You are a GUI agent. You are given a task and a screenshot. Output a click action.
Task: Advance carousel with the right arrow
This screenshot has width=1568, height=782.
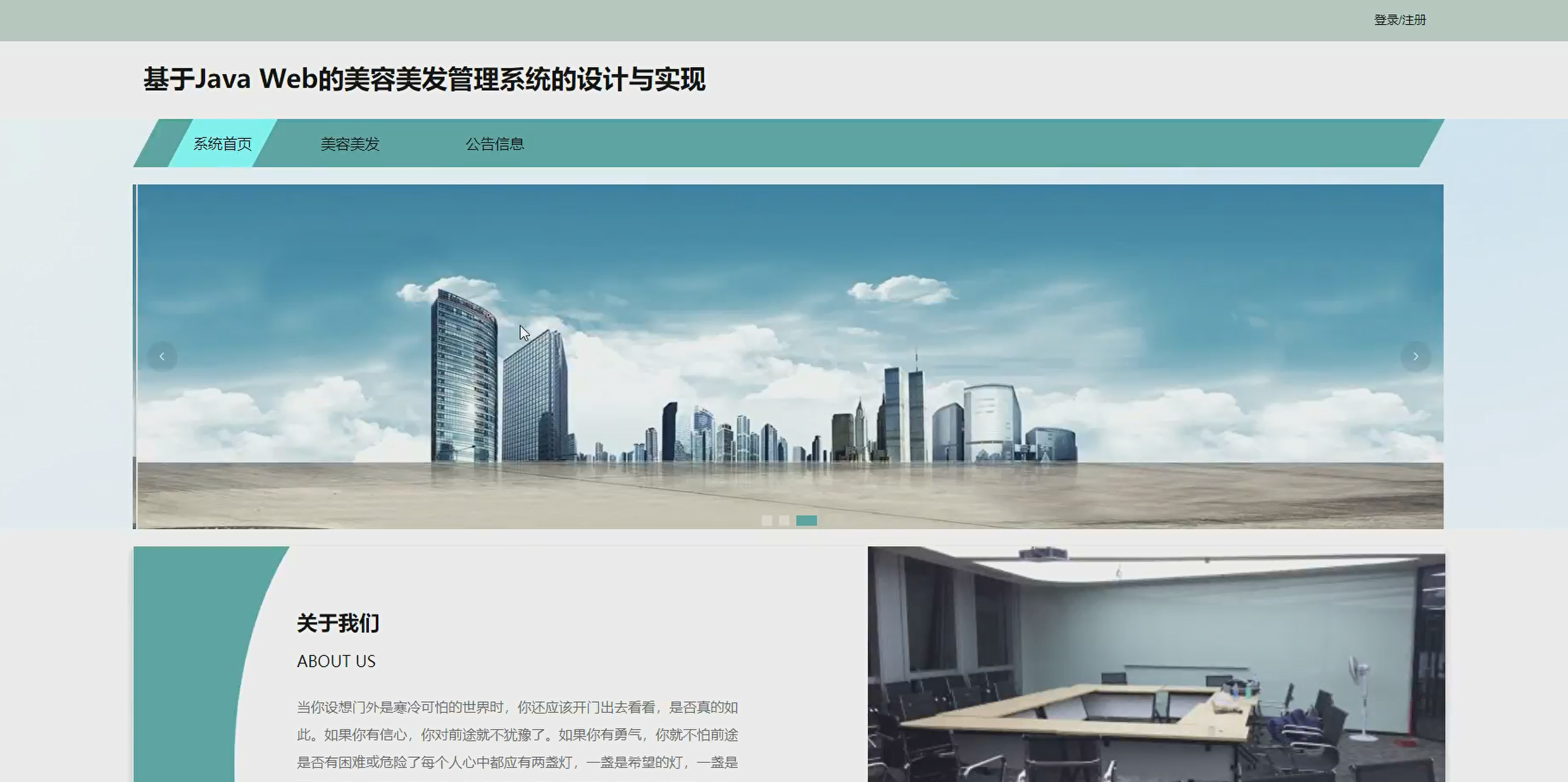pos(1416,357)
